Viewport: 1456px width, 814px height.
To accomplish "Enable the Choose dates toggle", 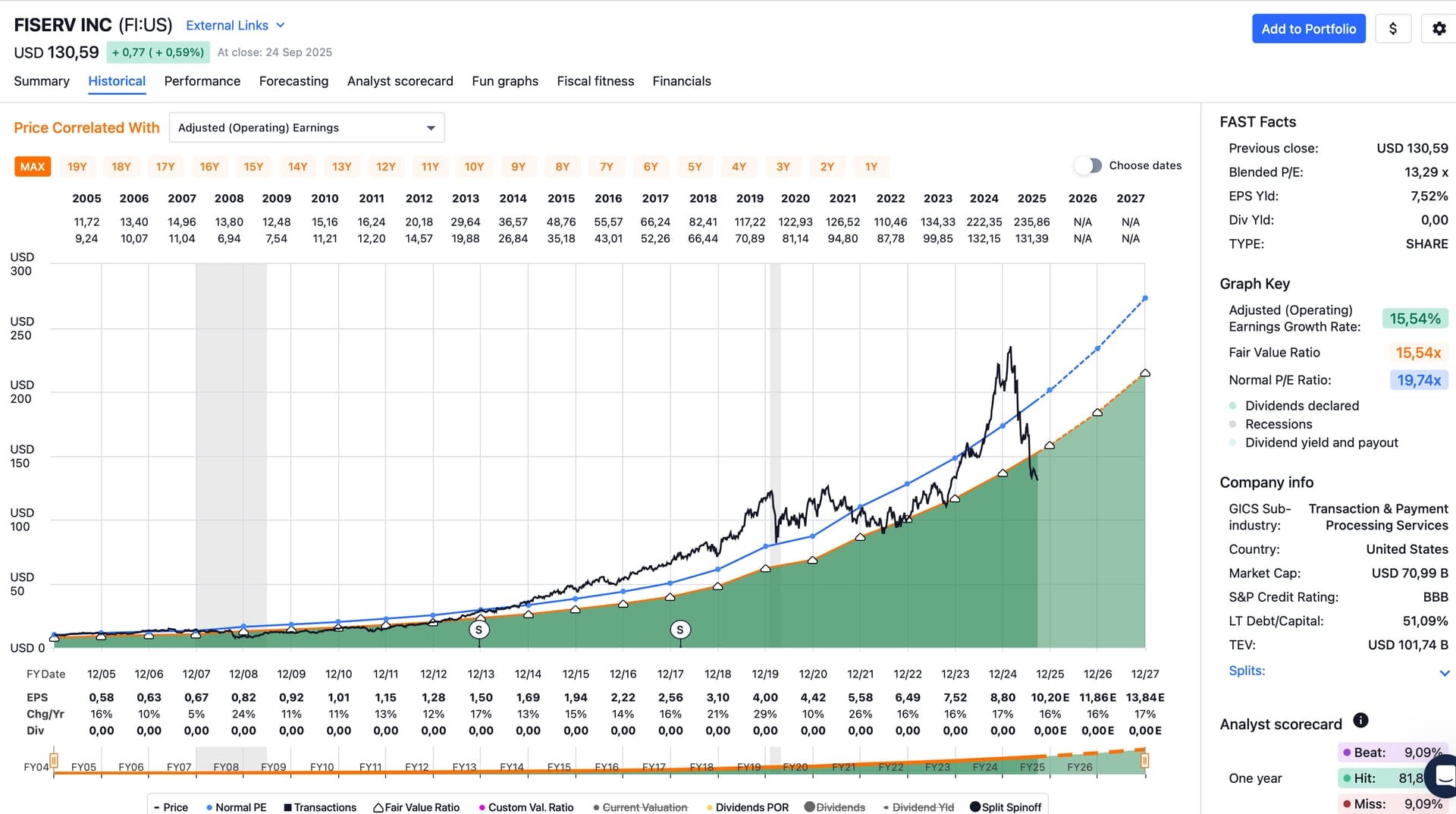I will (1088, 165).
